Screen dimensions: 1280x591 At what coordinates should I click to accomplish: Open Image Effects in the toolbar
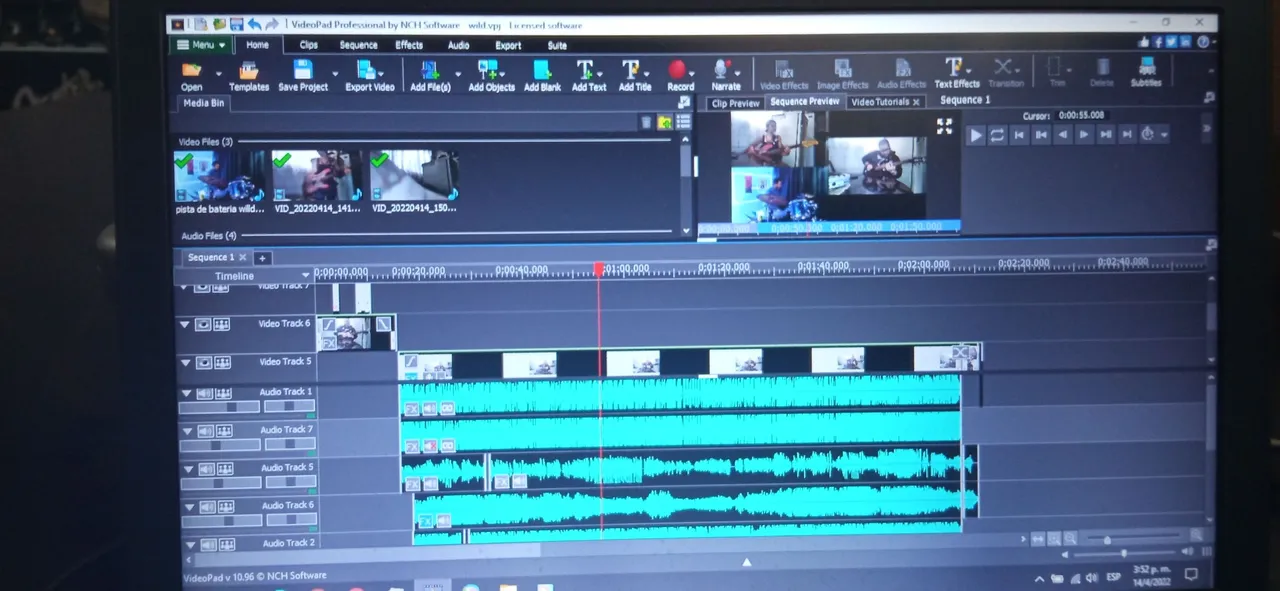click(x=842, y=75)
